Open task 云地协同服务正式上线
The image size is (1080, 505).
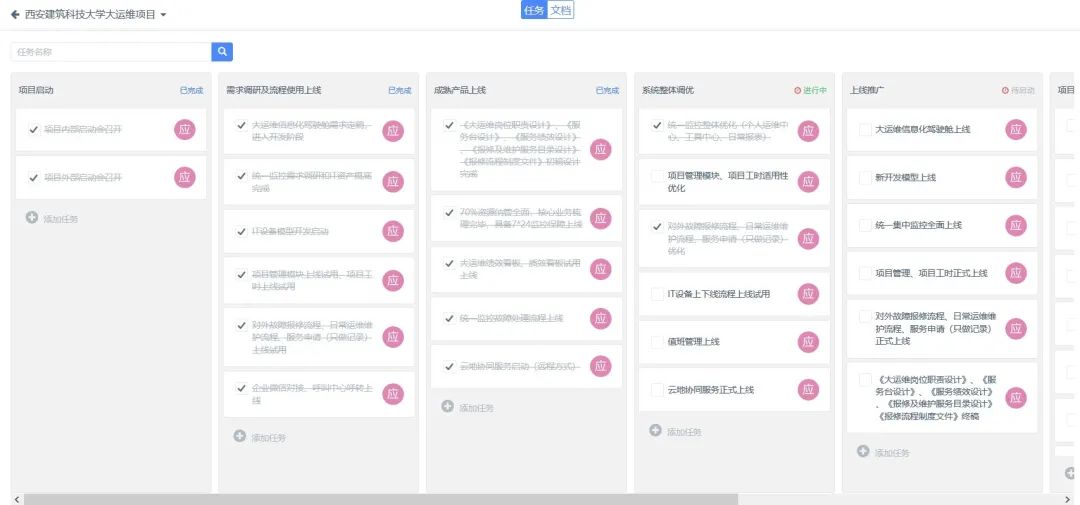[711, 390]
